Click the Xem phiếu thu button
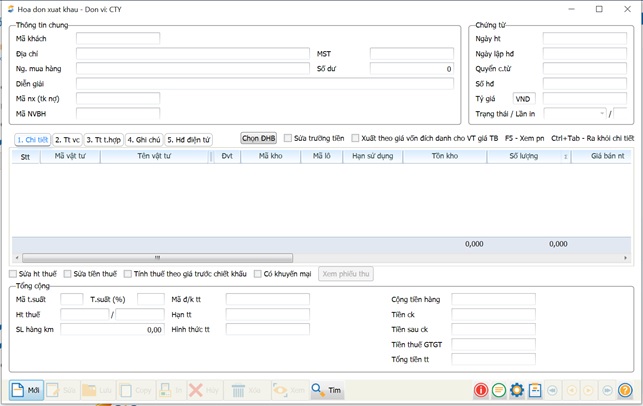Viewport: 643px width, 406px height. [346, 274]
